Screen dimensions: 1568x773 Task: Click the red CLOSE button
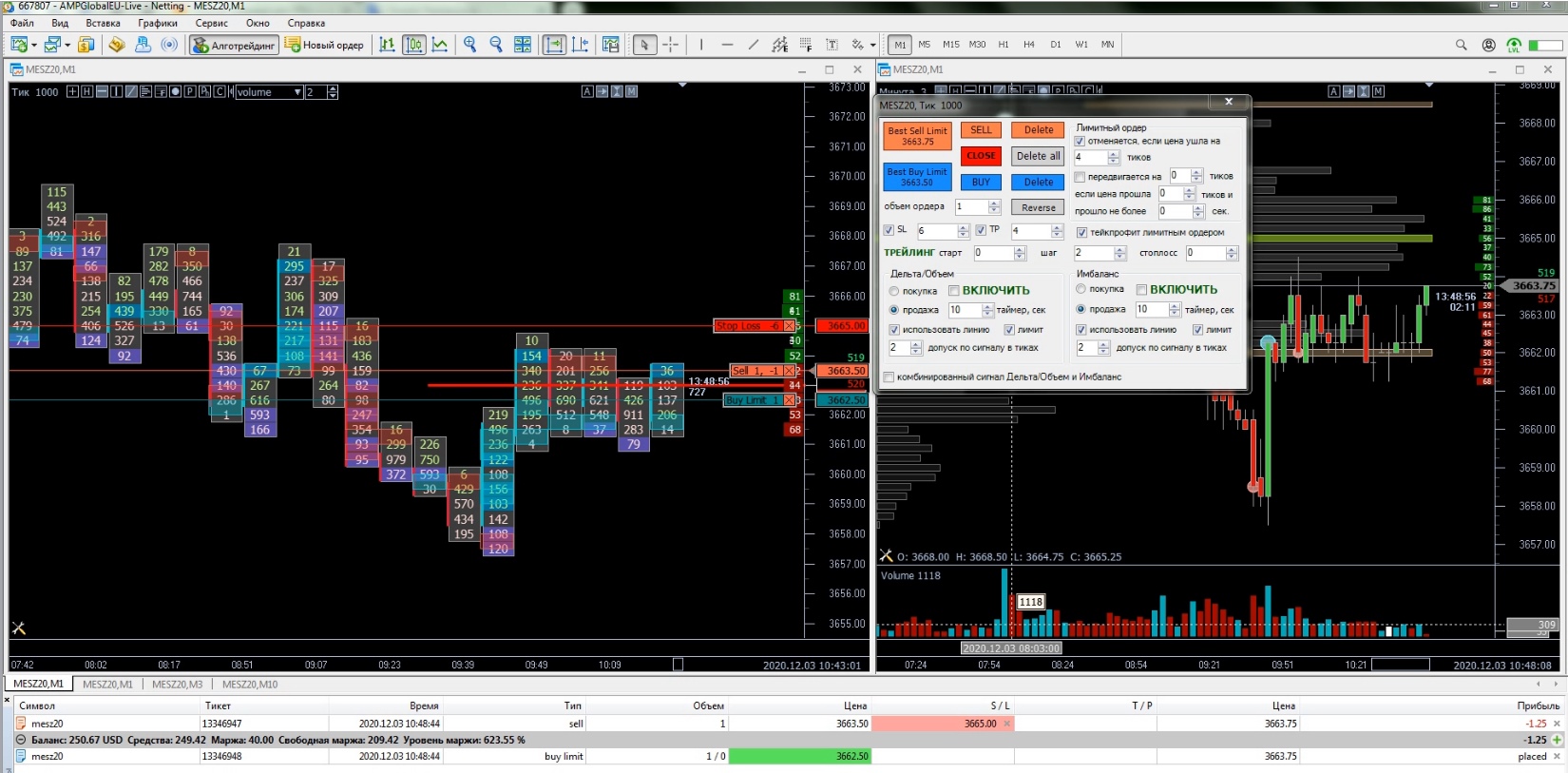tap(981, 156)
